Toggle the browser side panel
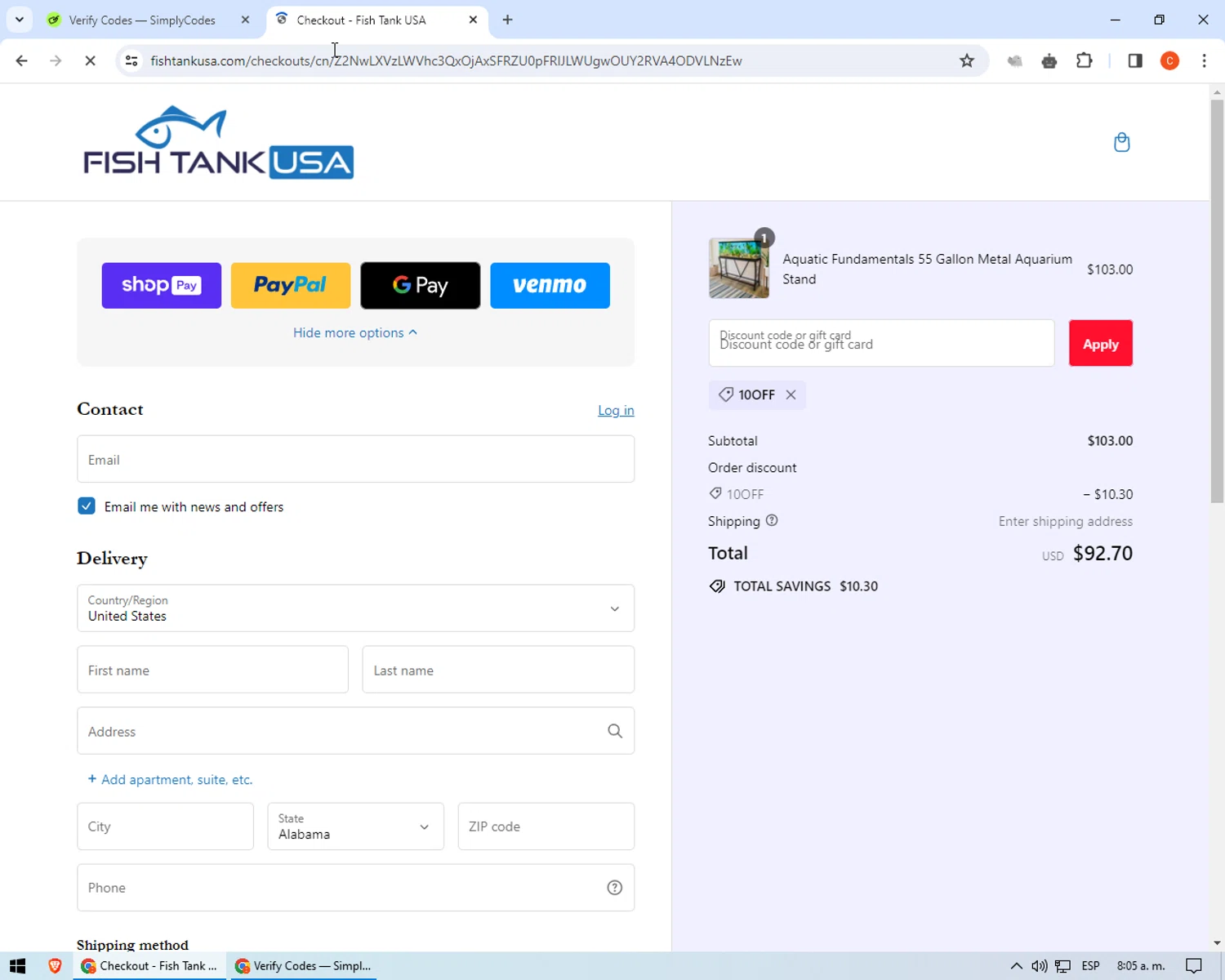The image size is (1225, 980). pos(1135,60)
